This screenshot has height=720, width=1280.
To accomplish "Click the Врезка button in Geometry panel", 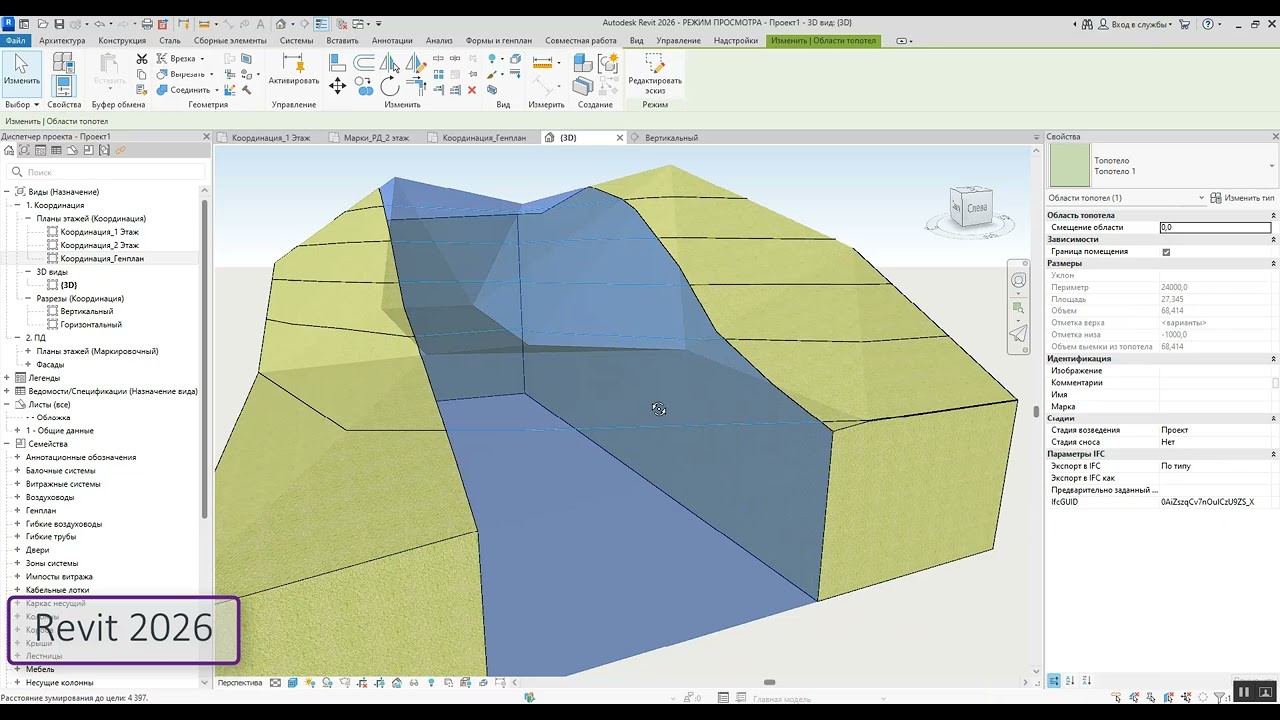I will pyautogui.click(x=181, y=59).
